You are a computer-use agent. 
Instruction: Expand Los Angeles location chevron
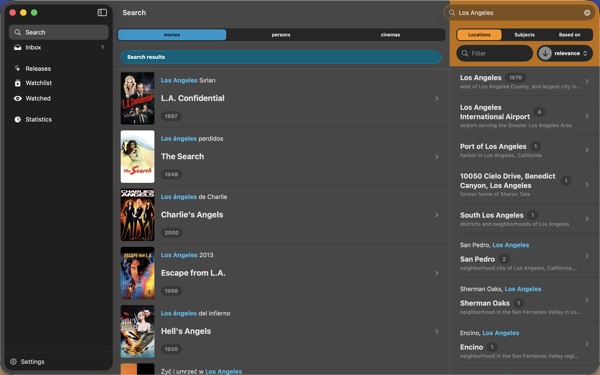(x=587, y=81)
